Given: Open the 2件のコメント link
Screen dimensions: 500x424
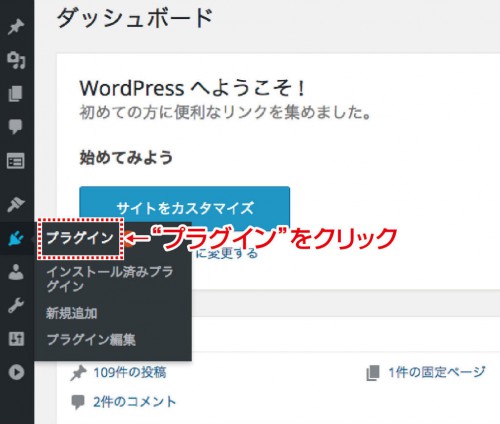Looking at the screenshot, I should [134, 402].
